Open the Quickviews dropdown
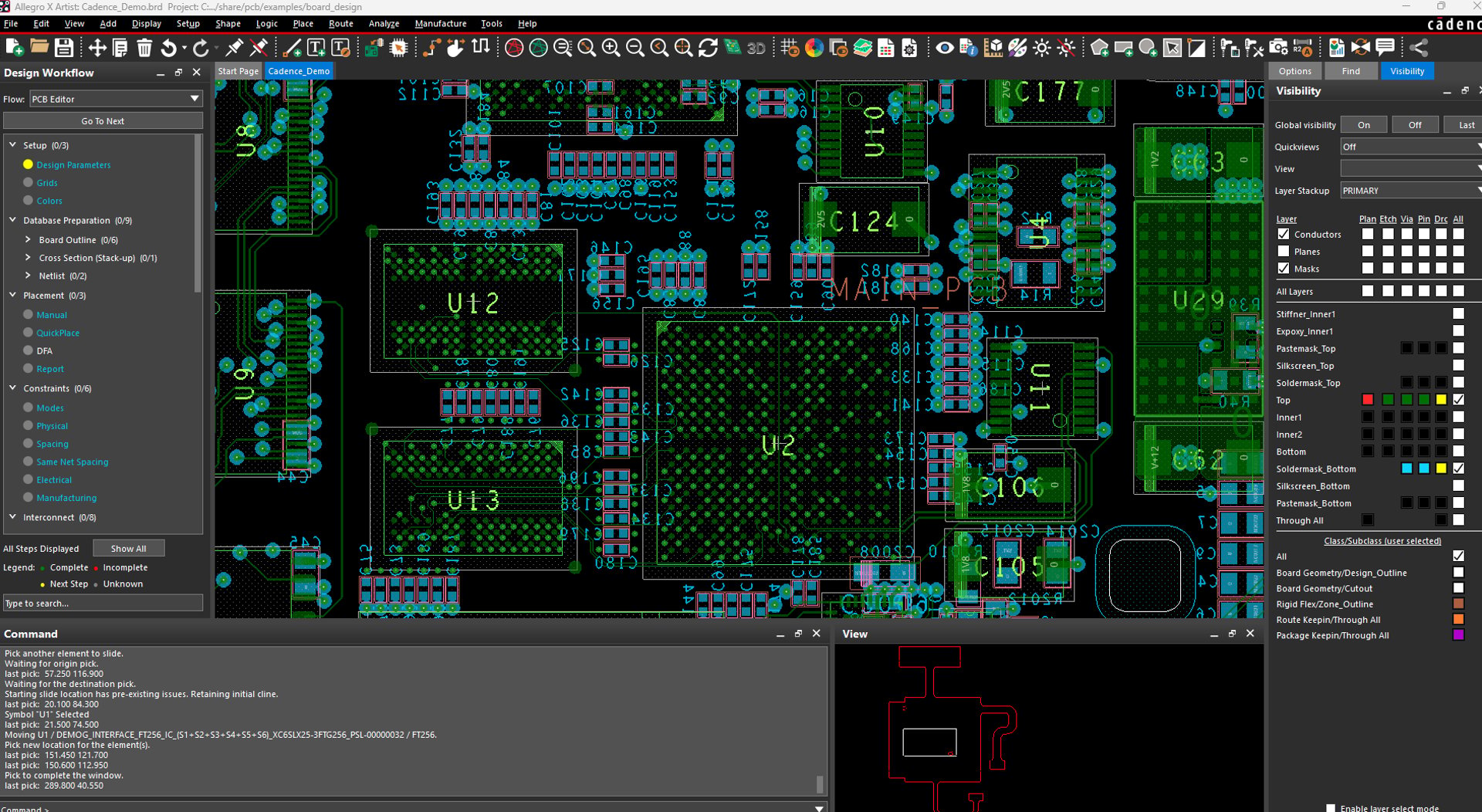This screenshot has width=1482, height=812. pyautogui.click(x=1411, y=147)
